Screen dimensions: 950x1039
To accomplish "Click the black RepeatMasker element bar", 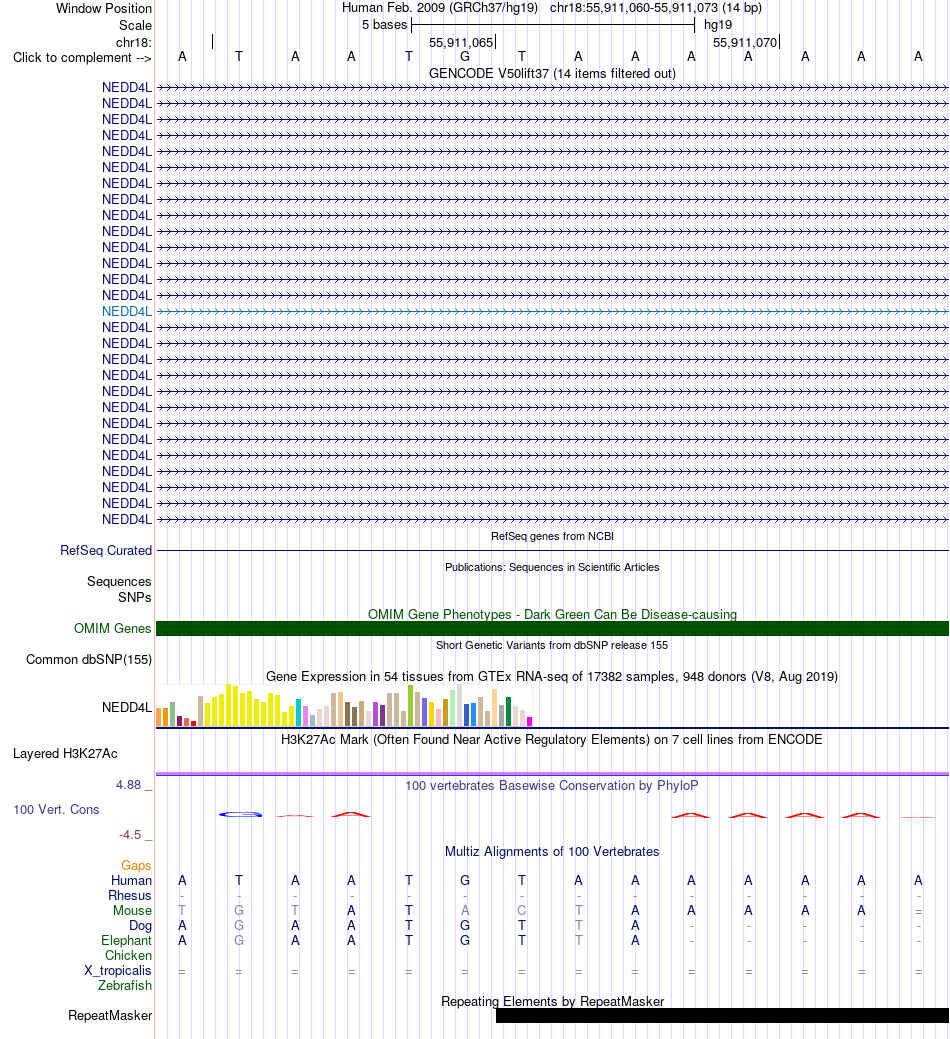I will click(x=722, y=1015).
